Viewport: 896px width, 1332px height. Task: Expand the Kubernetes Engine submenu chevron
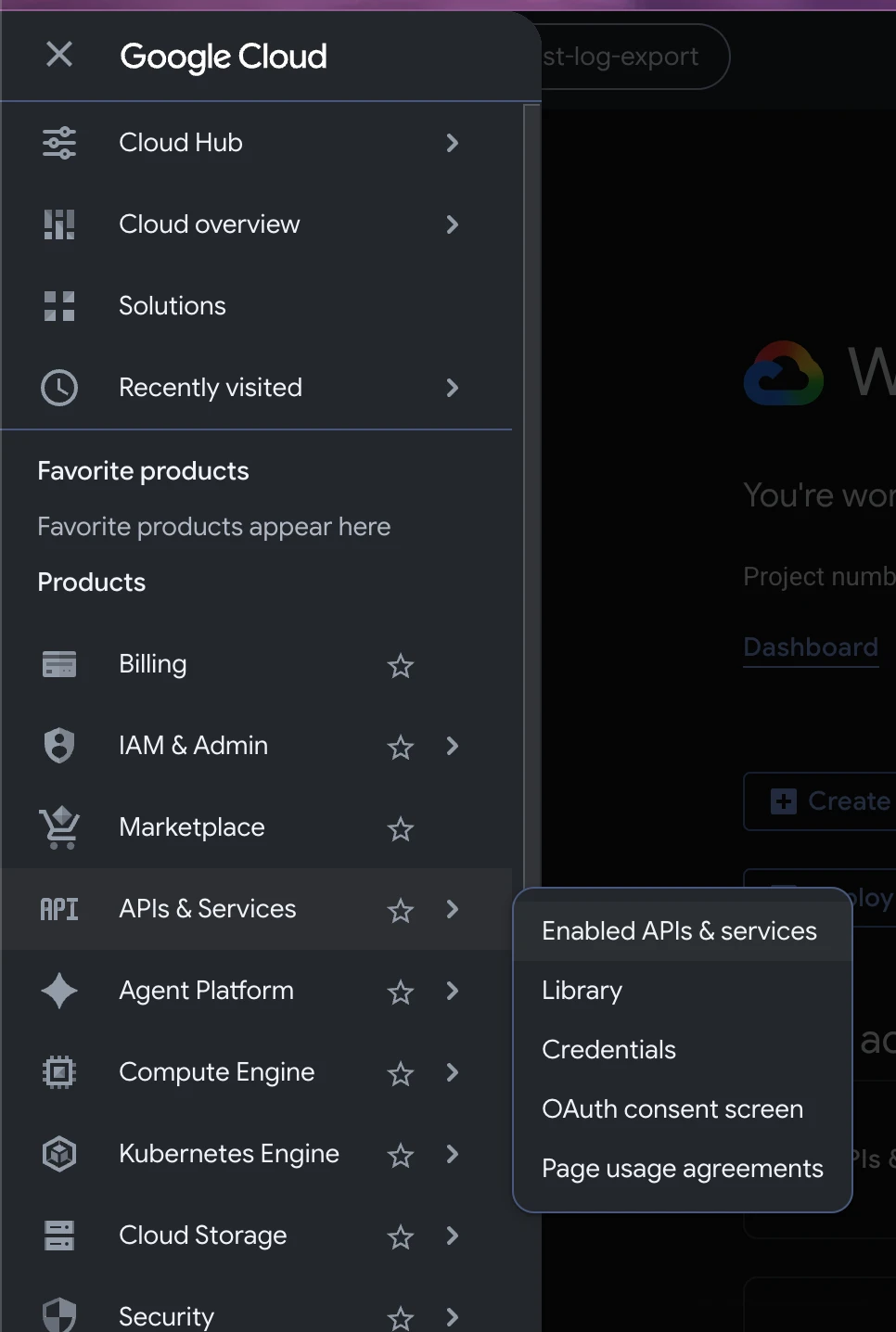tap(453, 1154)
